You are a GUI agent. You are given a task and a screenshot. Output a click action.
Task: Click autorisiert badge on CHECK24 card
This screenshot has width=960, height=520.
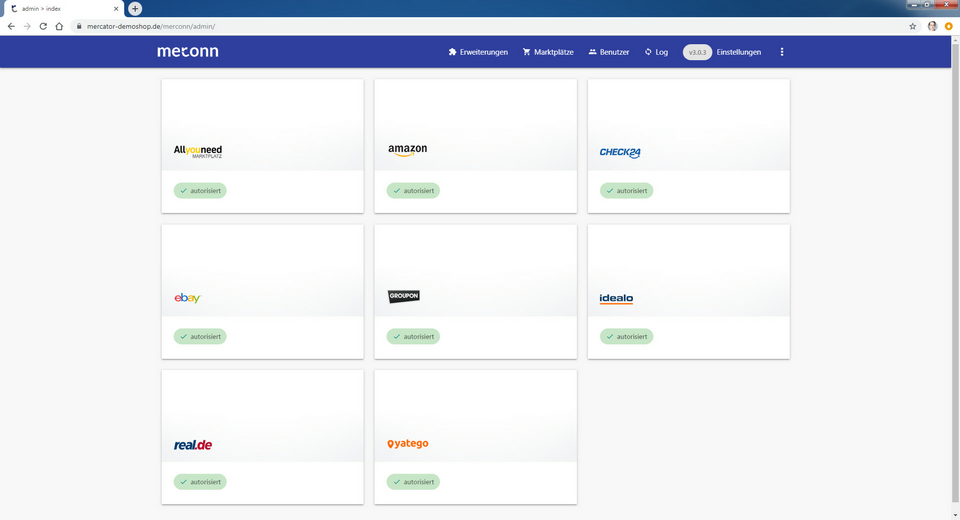point(626,190)
